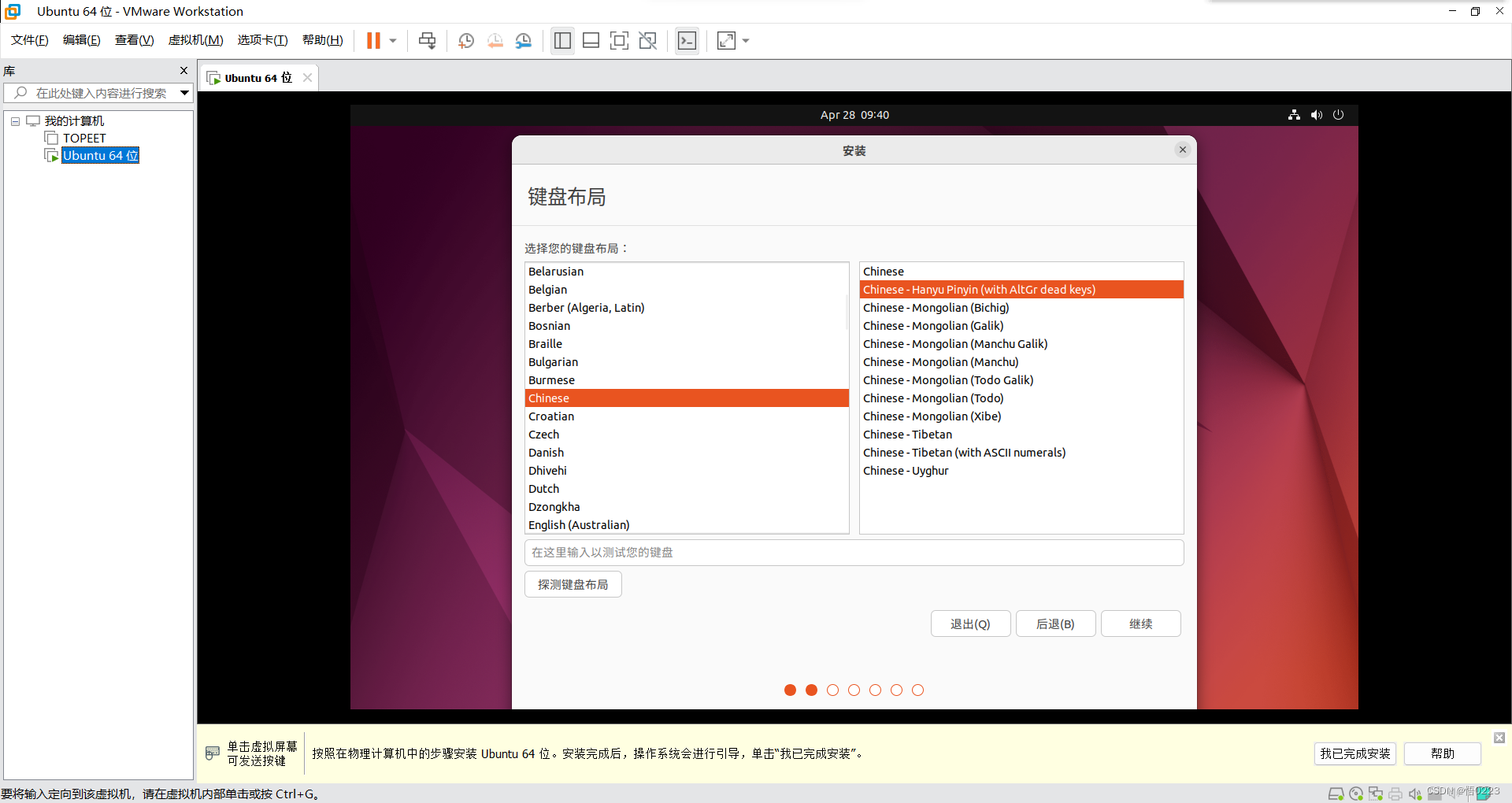This screenshot has width=1512, height=803.
Task: Click 我已完成安装 button
Action: click(x=1355, y=754)
